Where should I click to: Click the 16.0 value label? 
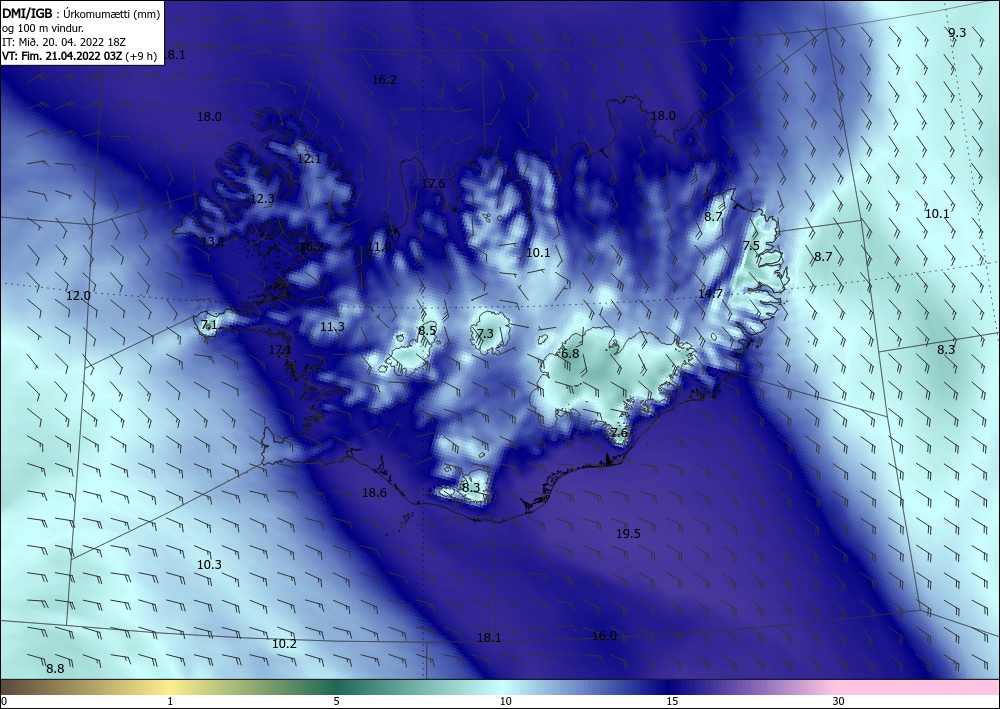(x=604, y=635)
